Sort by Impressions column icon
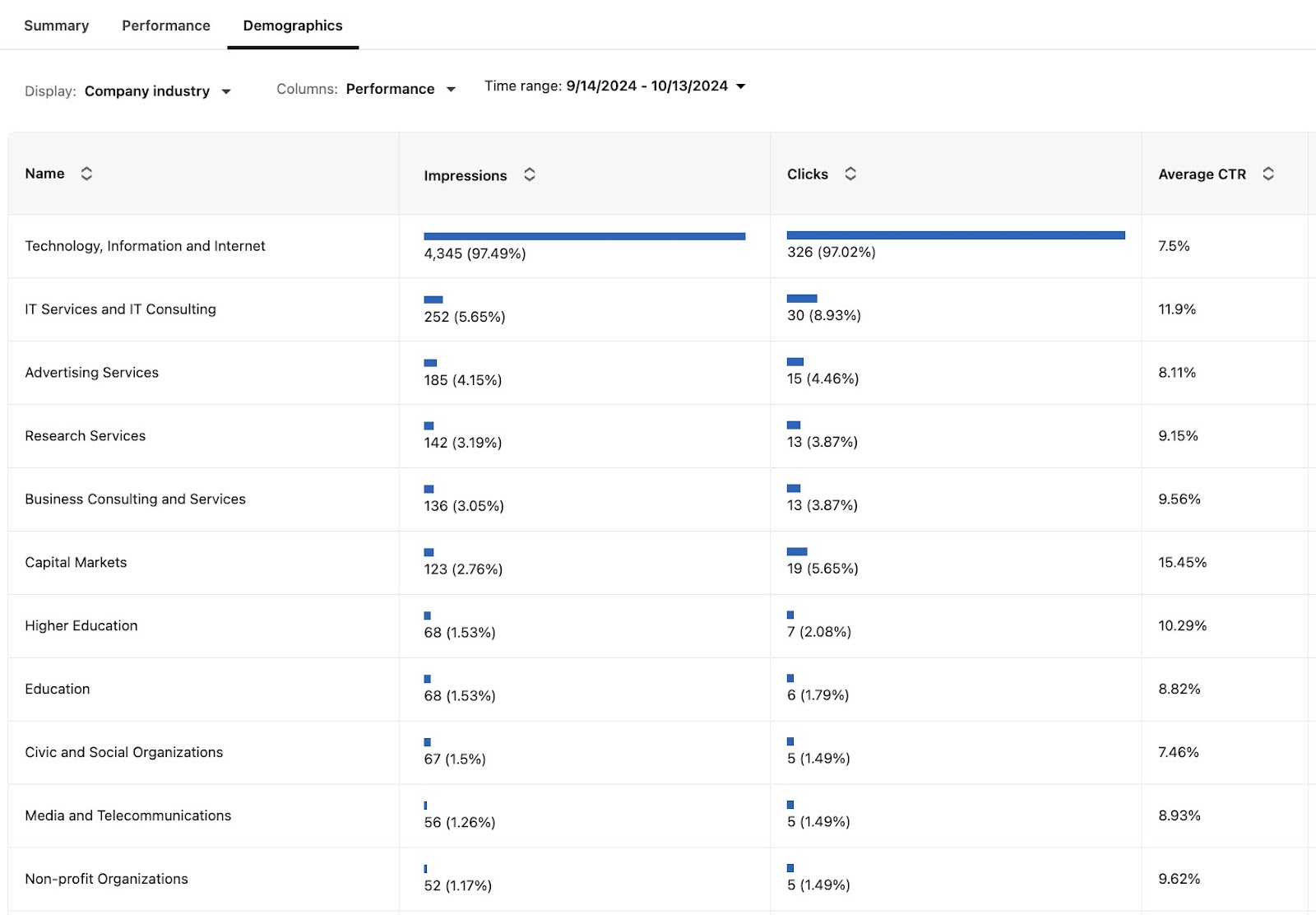Viewport: 1316px width, 915px height. point(530,174)
